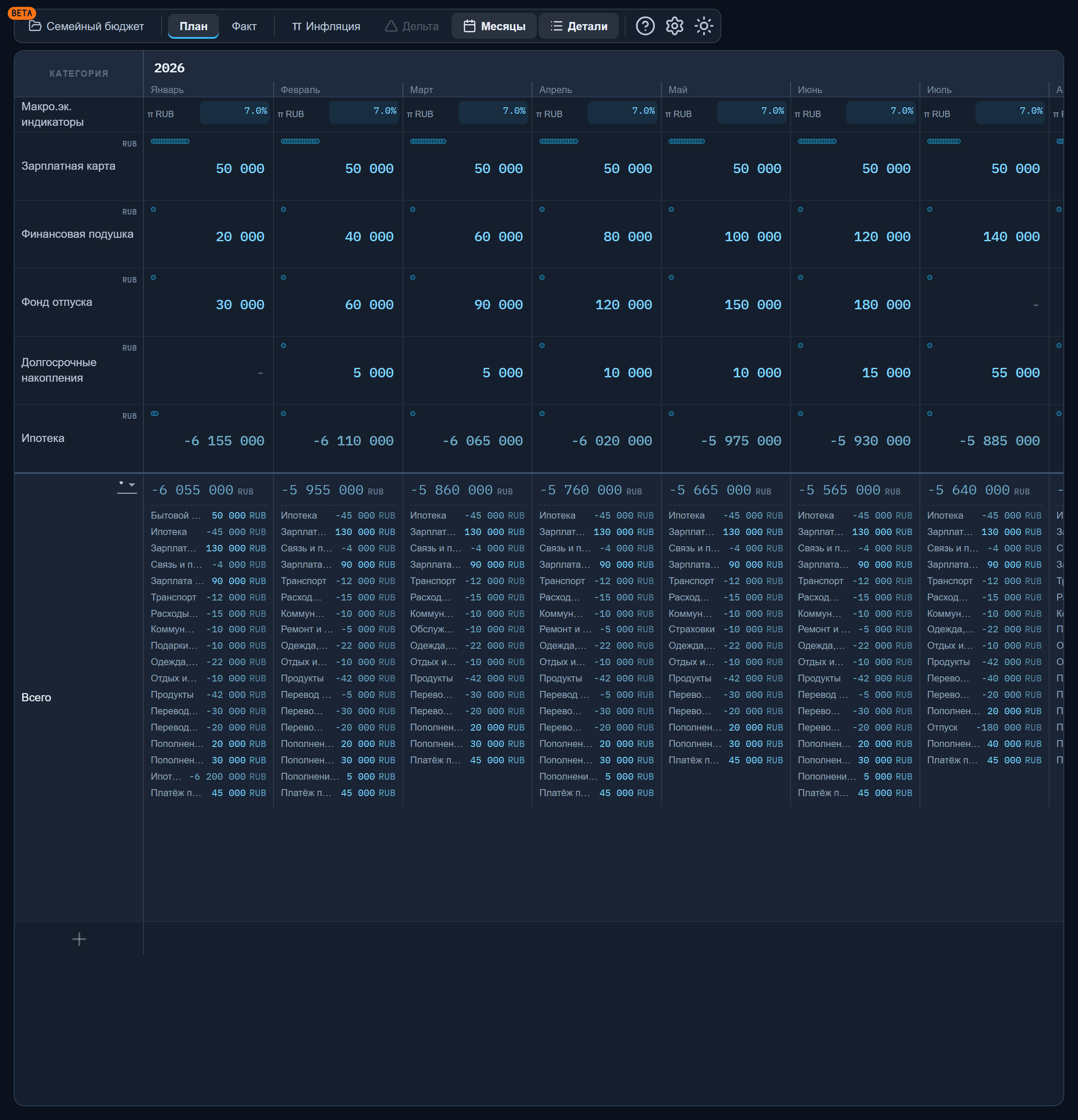Image resolution: width=1078 pixels, height=1120 pixels.
Task: Click the triangle icon in Дельта
Action: (391, 26)
